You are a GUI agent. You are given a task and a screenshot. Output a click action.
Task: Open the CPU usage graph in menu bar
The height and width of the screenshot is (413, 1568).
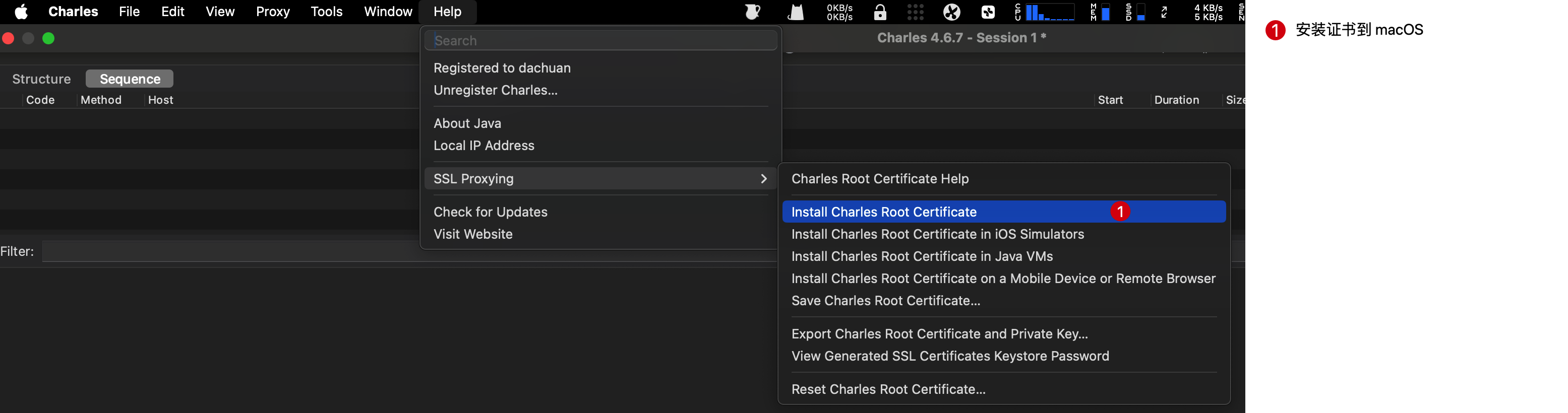pos(1045,12)
